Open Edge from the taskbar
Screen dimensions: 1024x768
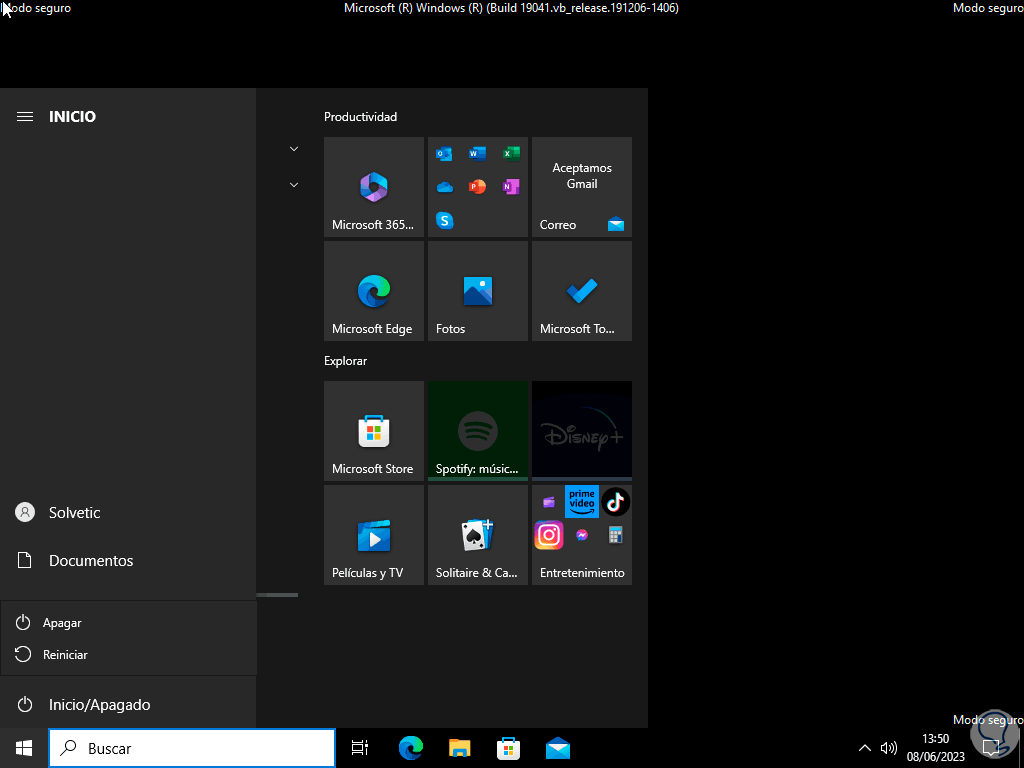point(411,748)
